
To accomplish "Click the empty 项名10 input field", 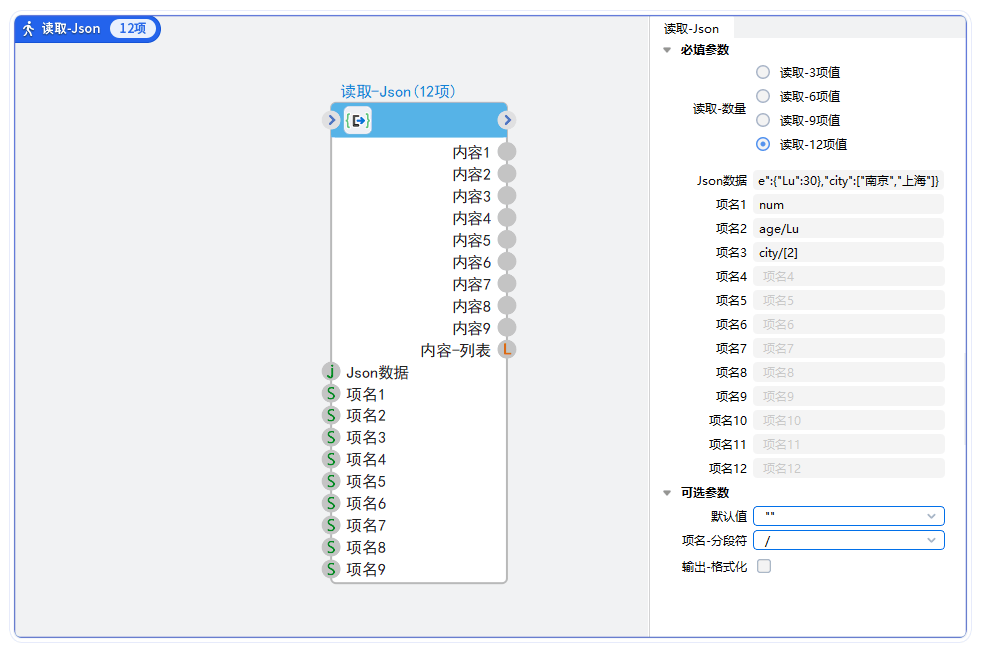I will [x=849, y=420].
